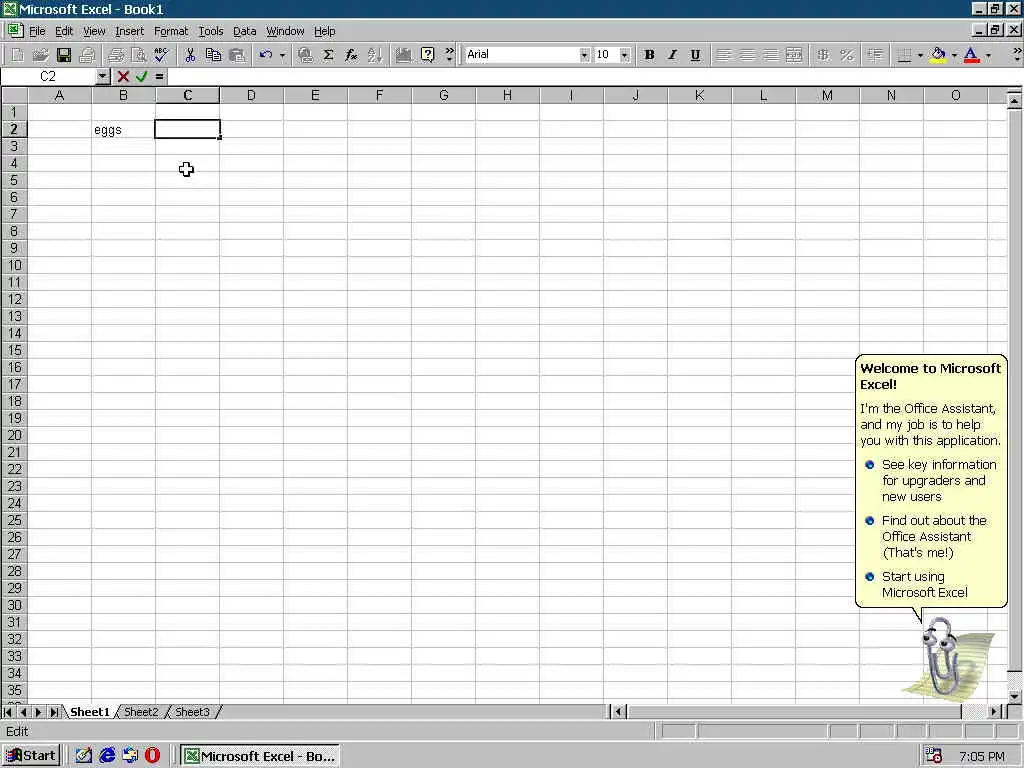Apply Merge and Center to cells
This screenshot has width=1024, height=768.
[x=793, y=55]
